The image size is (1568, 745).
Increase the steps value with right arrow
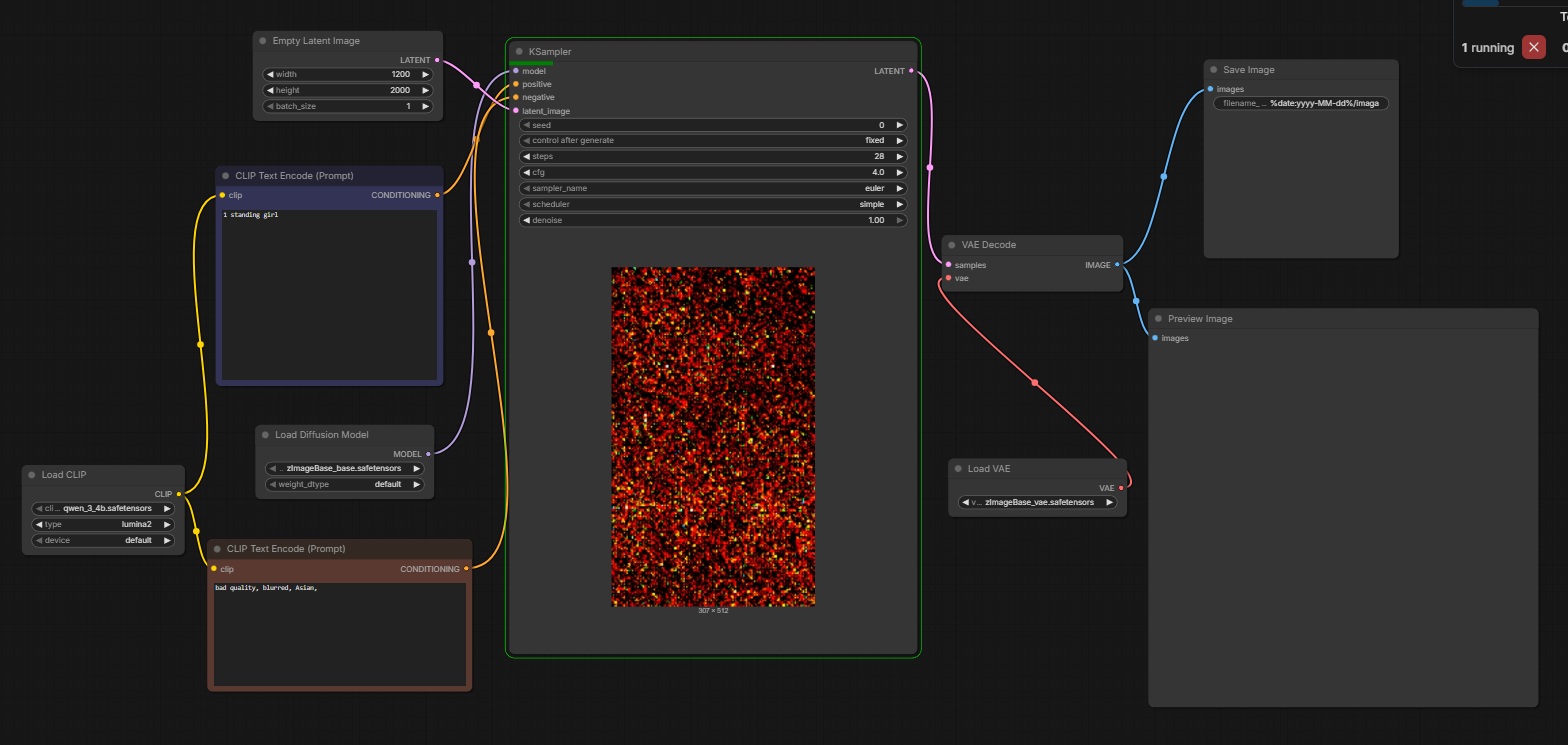pos(899,157)
